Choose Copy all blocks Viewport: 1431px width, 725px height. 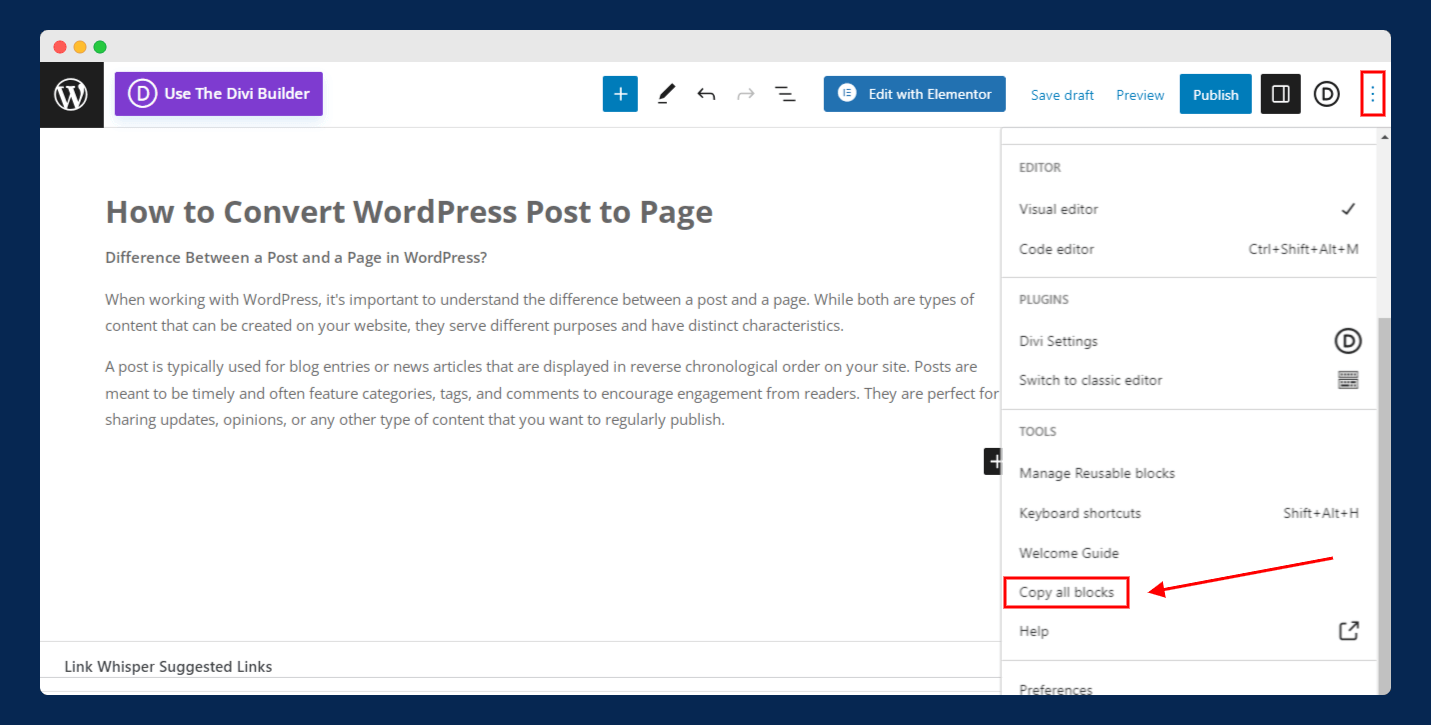coord(1066,592)
